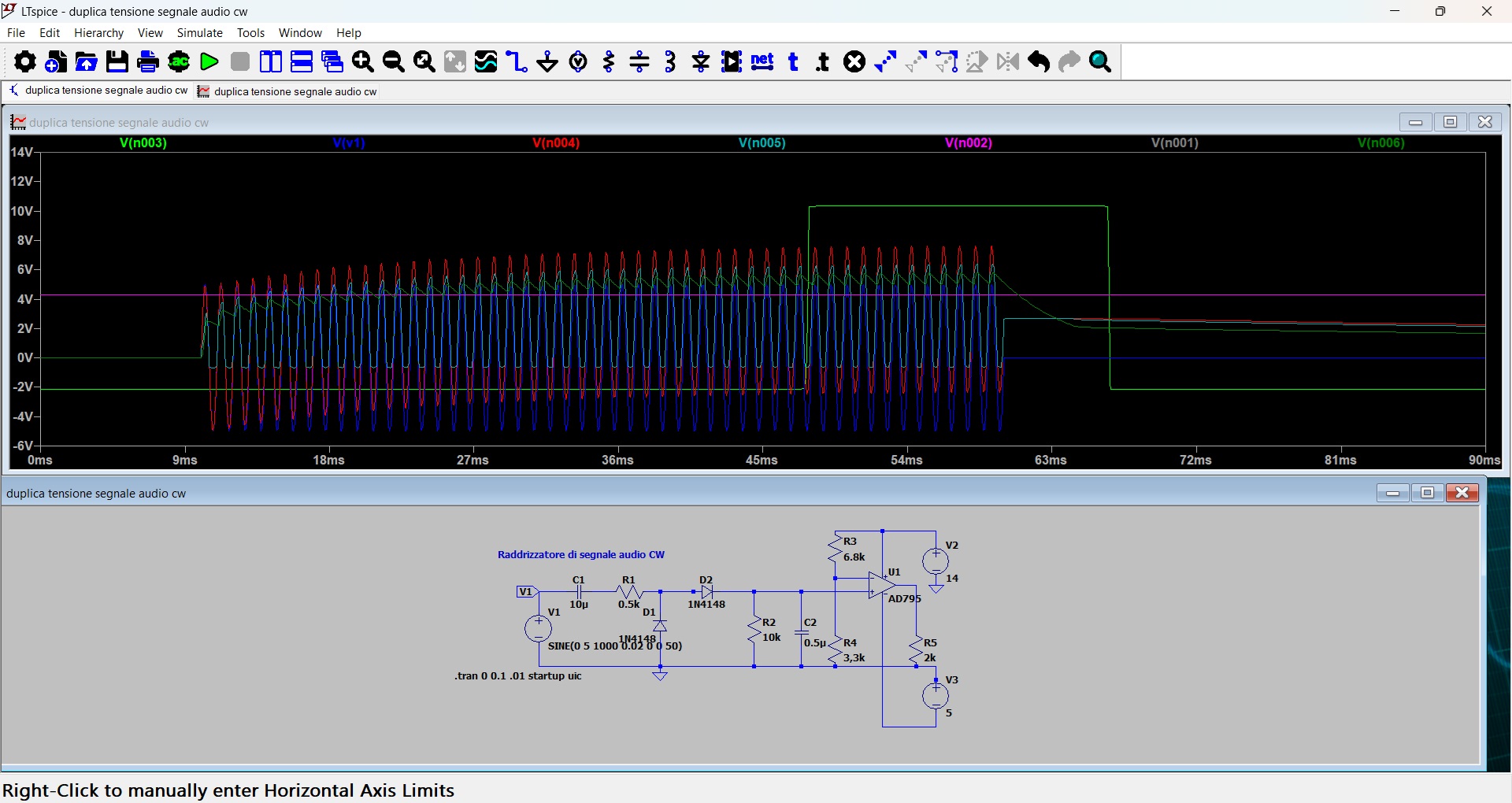
Task: Open the settings gear in toolbar
Action: tap(24, 61)
